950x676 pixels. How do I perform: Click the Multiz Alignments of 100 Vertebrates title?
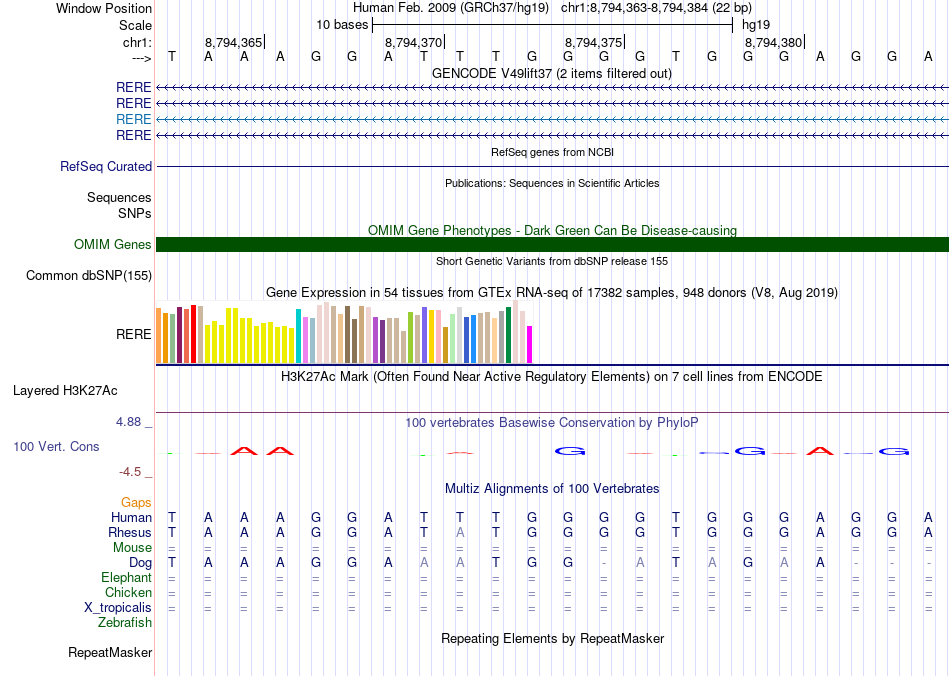[552, 489]
